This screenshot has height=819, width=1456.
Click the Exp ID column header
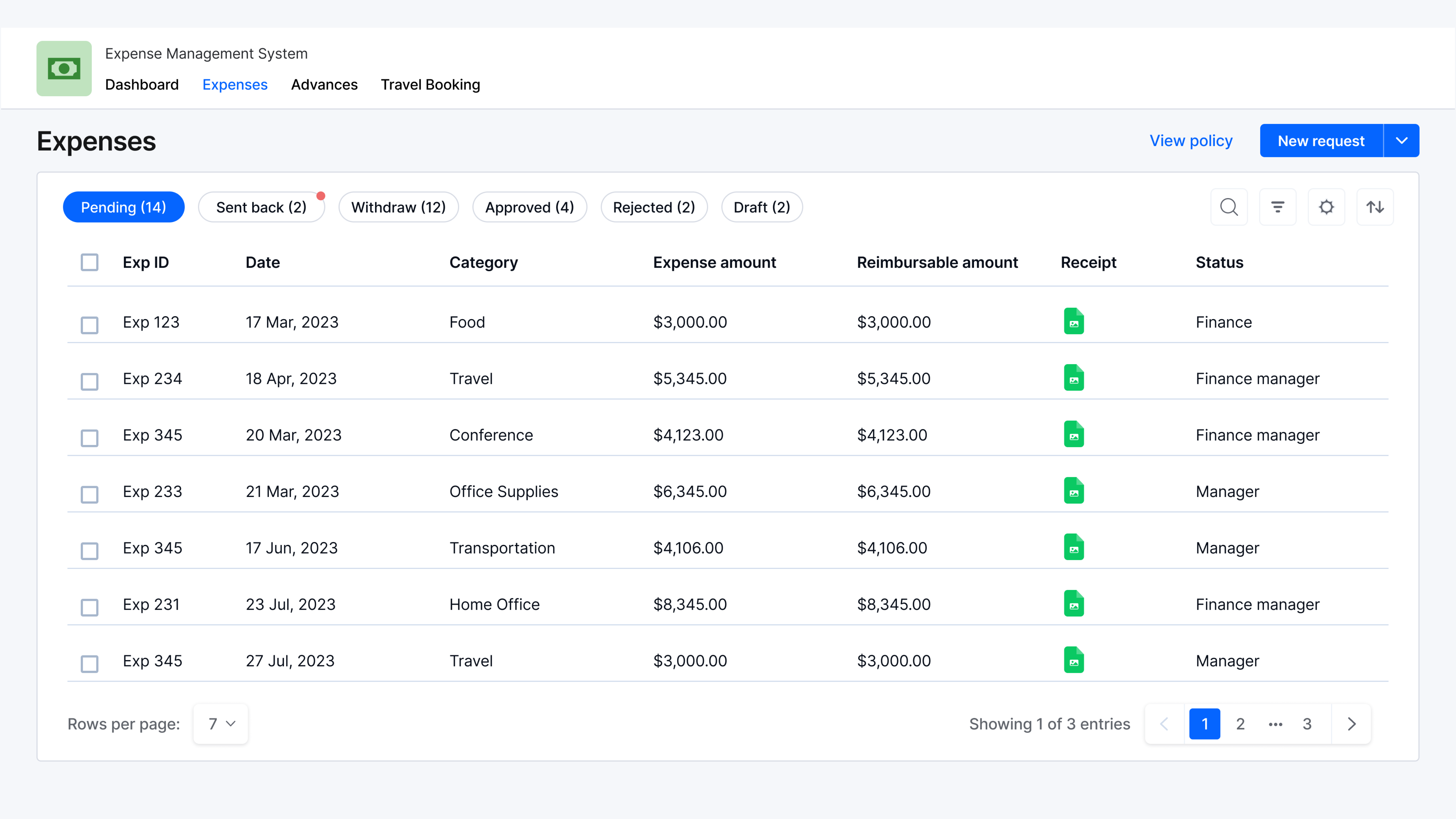pos(146,262)
